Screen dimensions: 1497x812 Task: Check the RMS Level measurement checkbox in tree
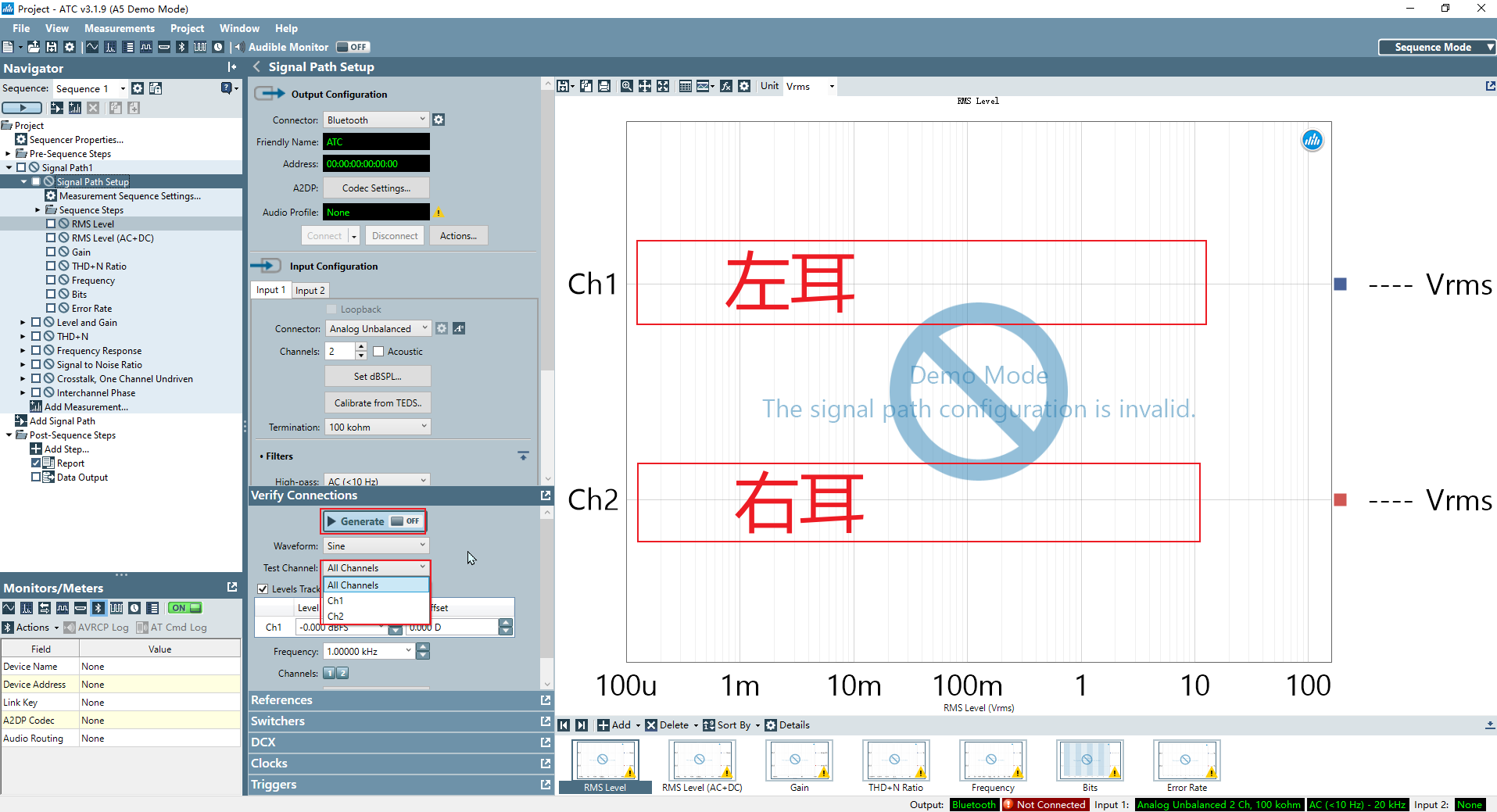51,224
